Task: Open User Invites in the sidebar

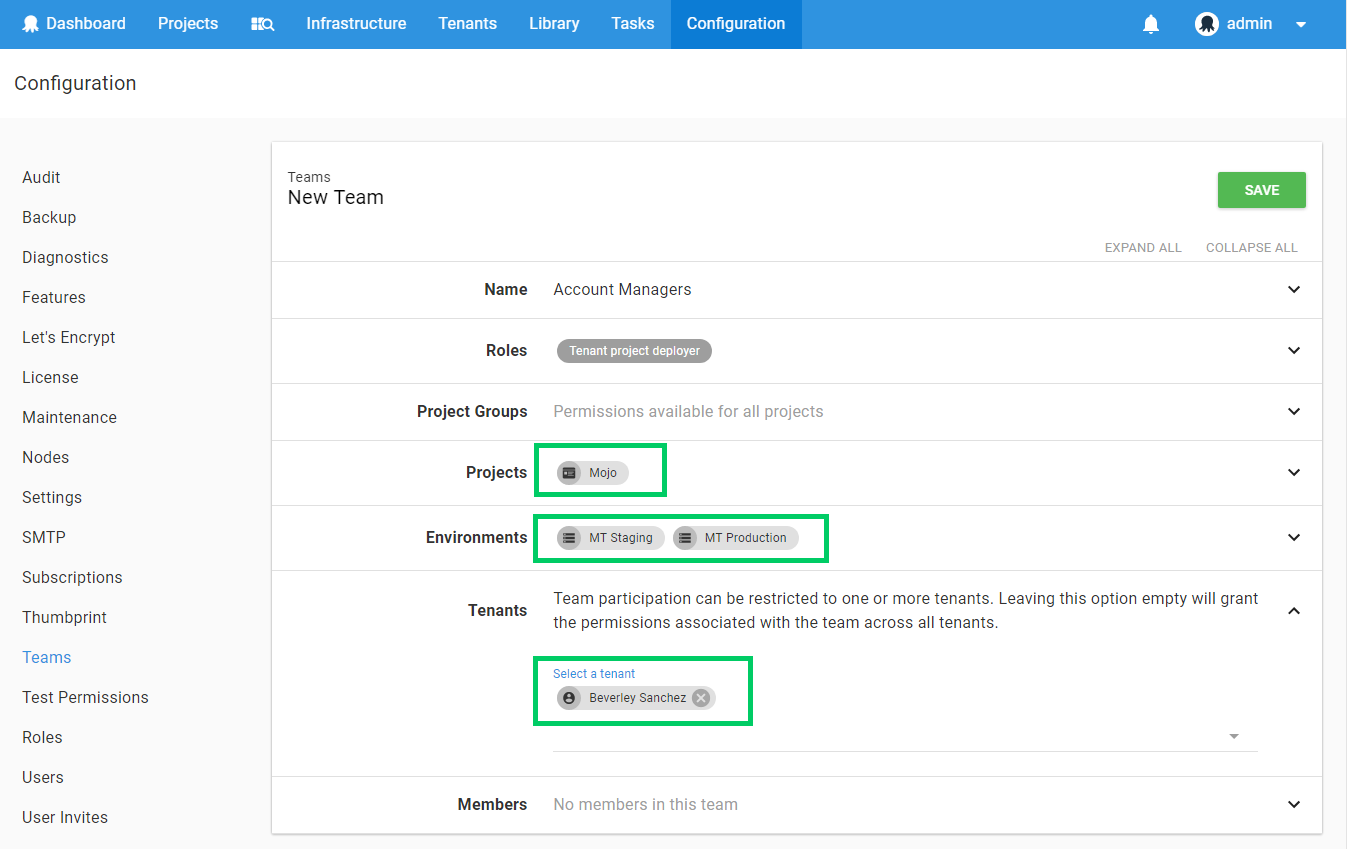Action: click(65, 818)
